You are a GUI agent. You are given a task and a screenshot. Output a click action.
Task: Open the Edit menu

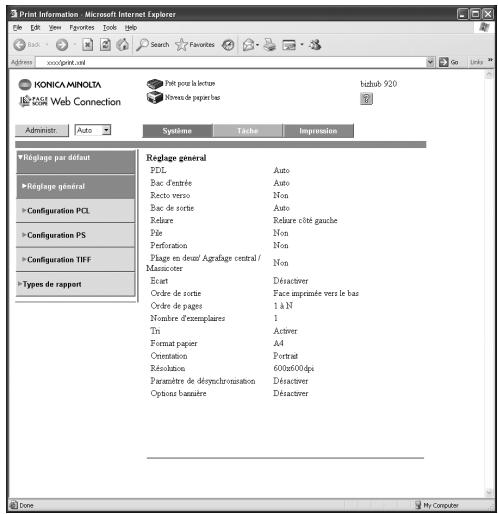click(35, 28)
